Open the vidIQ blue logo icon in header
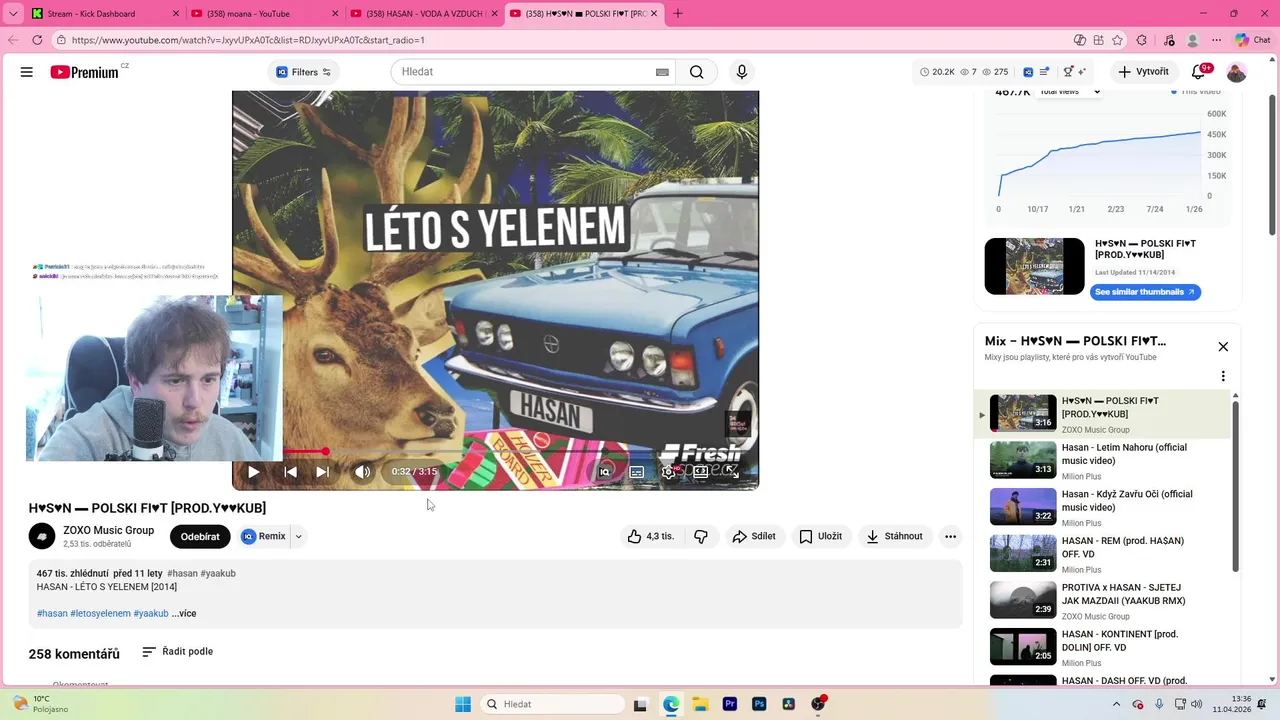This screenshot has width=1280, height=720. coord(1028,72)
